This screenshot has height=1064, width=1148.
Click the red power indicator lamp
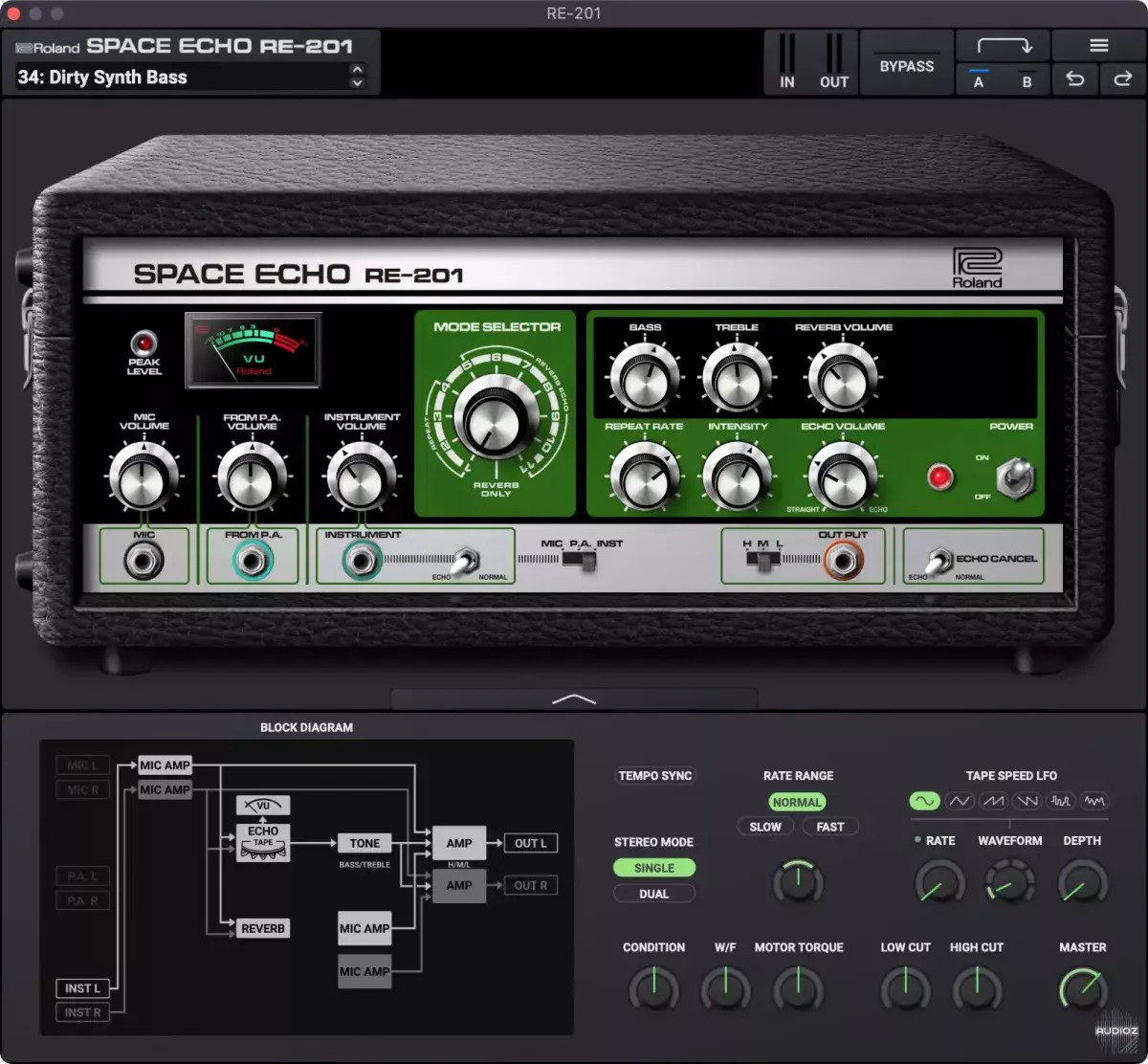coord(941,476)
